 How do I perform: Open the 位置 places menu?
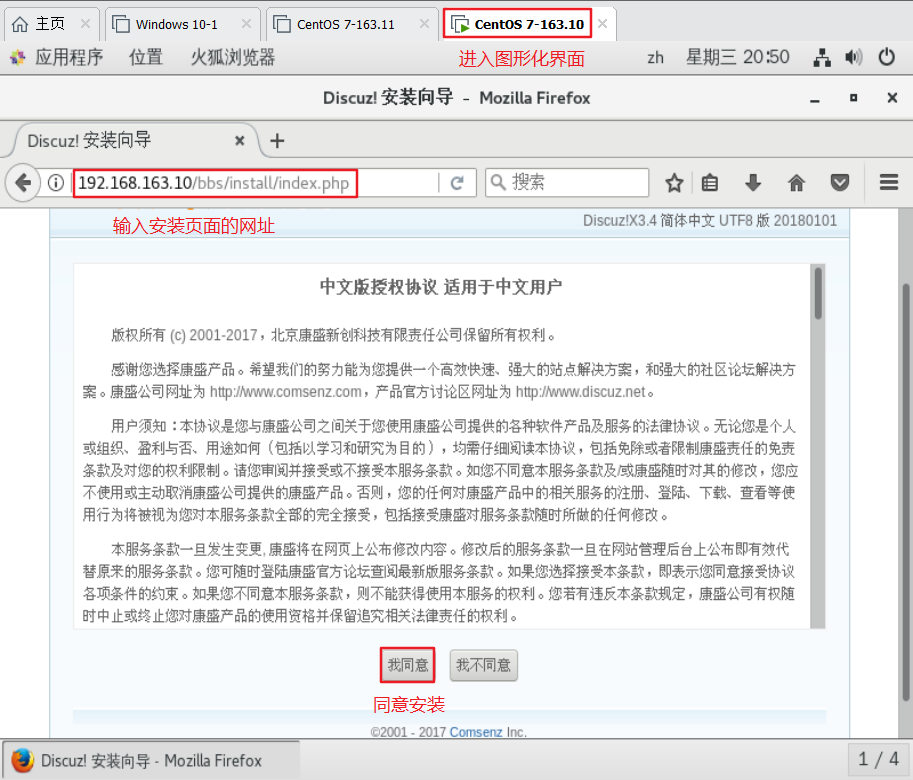tap(146, 57)
